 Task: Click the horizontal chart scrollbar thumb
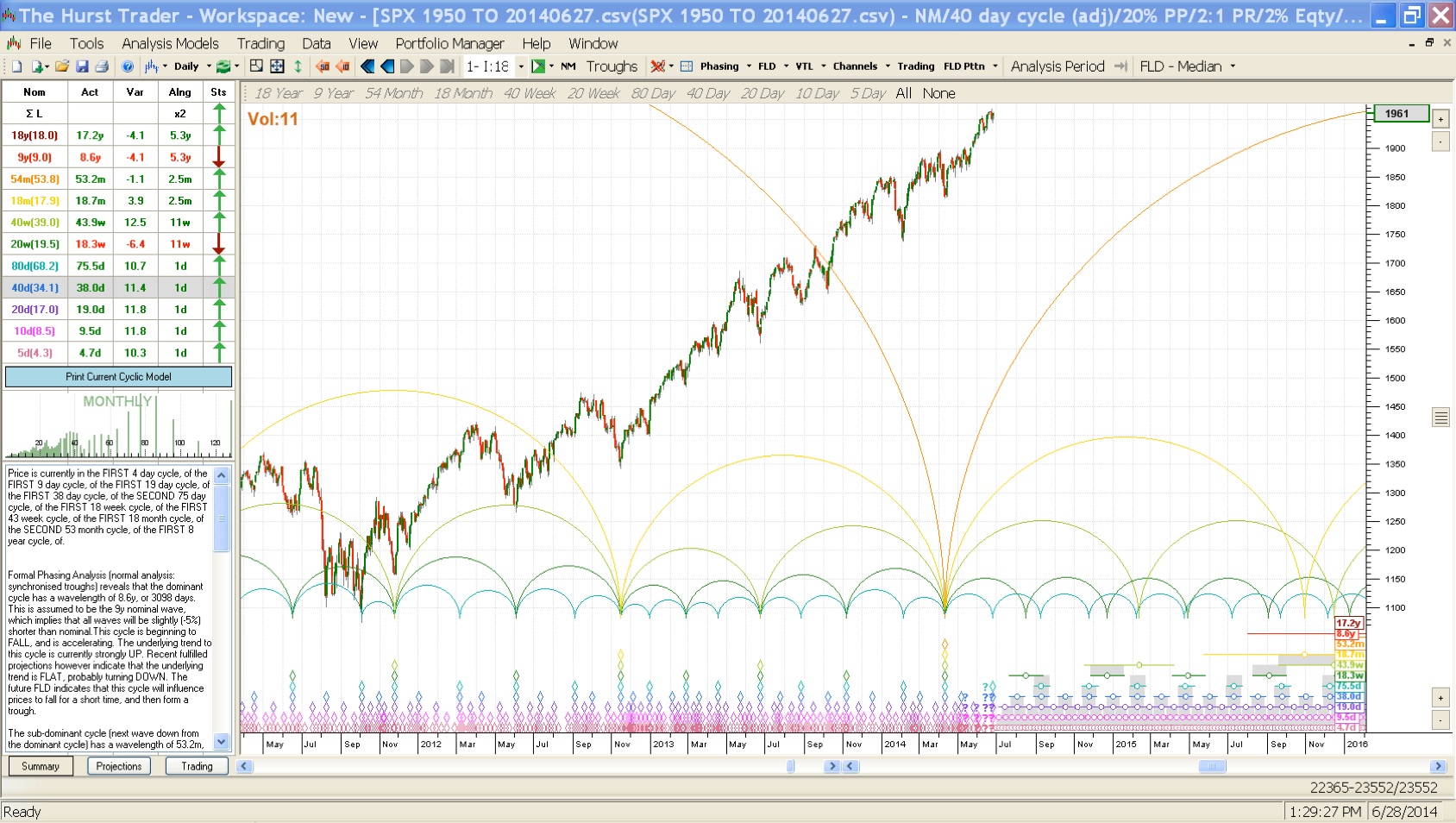coord(1212,766)
